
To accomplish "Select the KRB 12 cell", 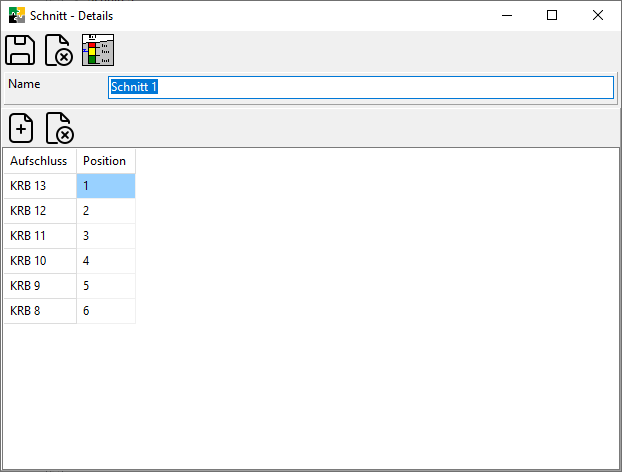I will (39, 211).
